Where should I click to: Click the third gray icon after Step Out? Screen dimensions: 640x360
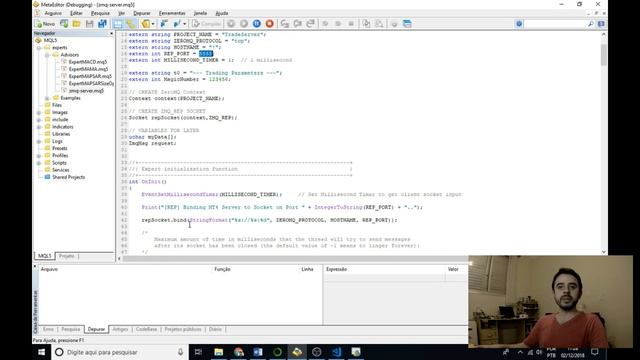tap(351, 24)
